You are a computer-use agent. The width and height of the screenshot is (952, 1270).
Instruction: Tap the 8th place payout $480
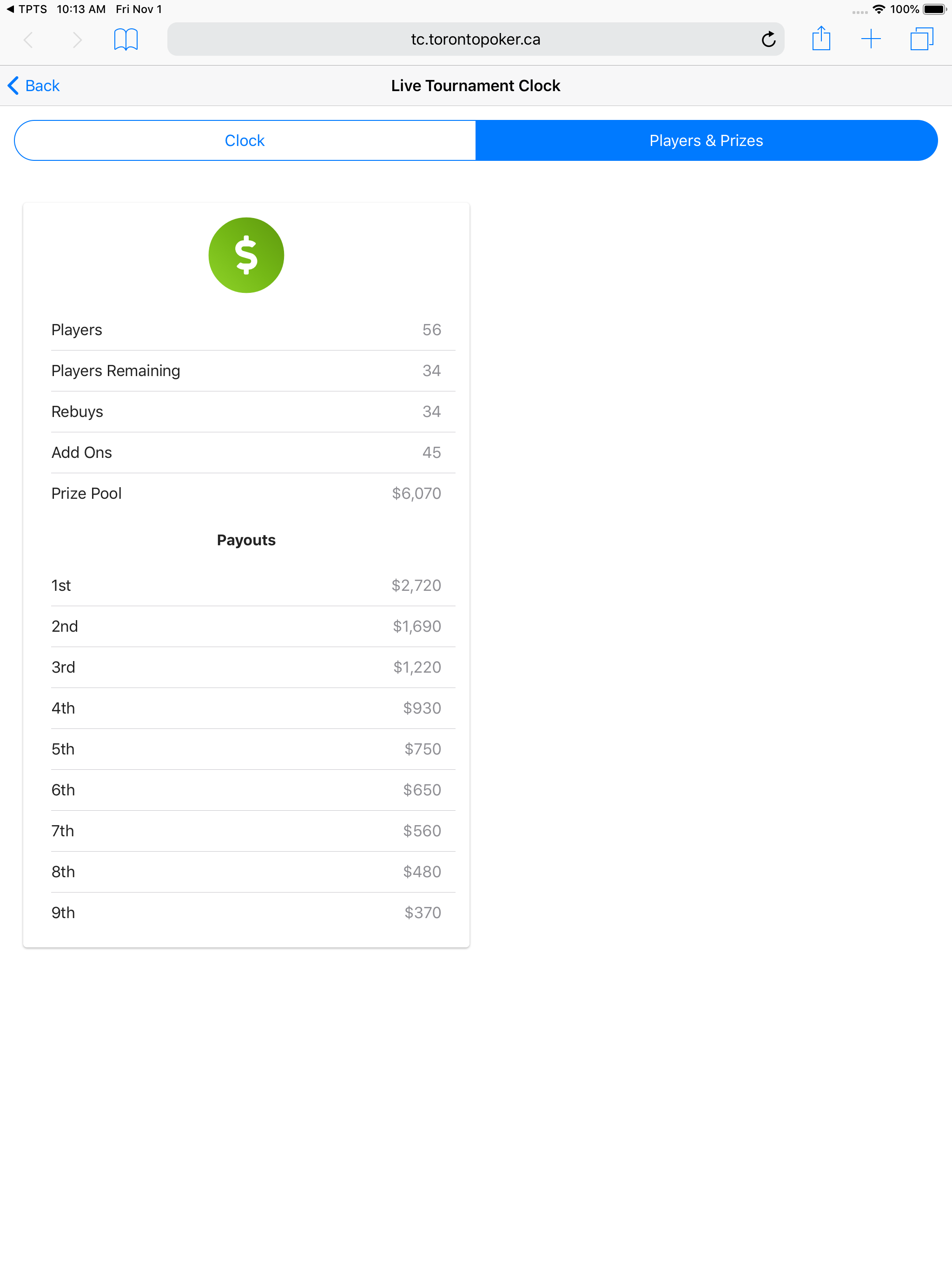tap(422, 872)
